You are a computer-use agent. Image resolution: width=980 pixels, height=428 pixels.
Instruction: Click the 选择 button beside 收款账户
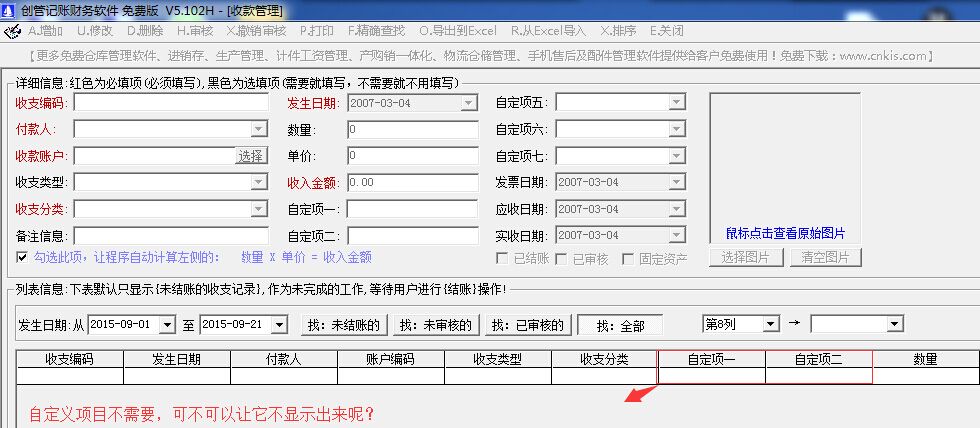click(250, 156)
